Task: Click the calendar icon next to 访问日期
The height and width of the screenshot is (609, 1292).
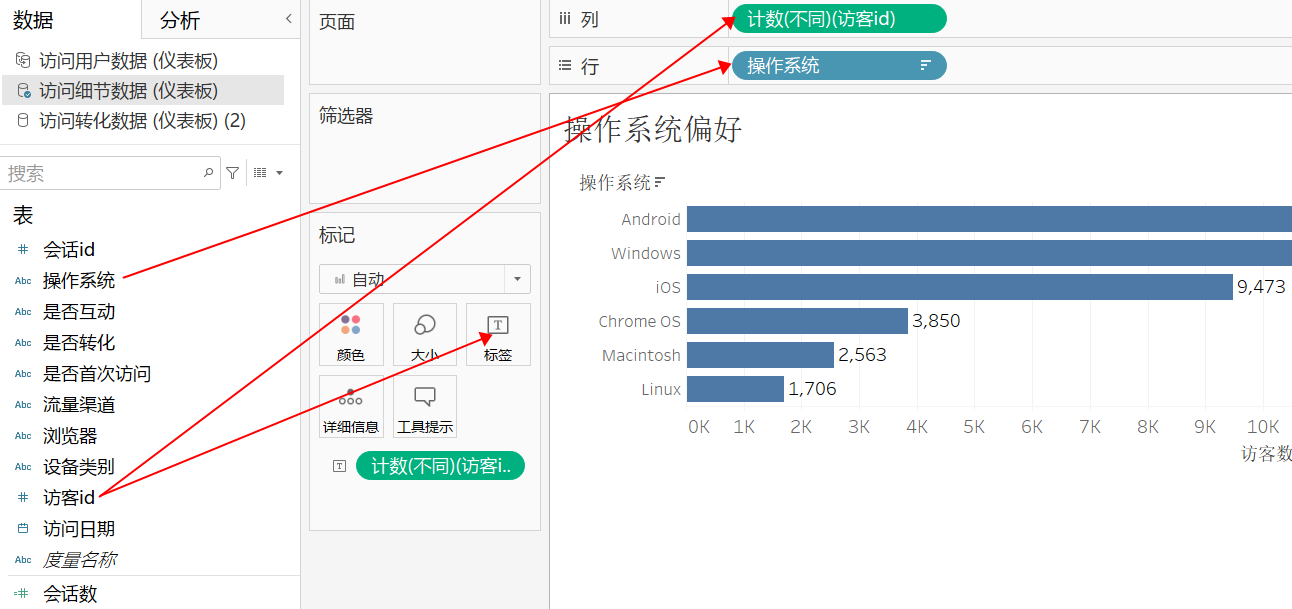Action: tap(23, 528)
